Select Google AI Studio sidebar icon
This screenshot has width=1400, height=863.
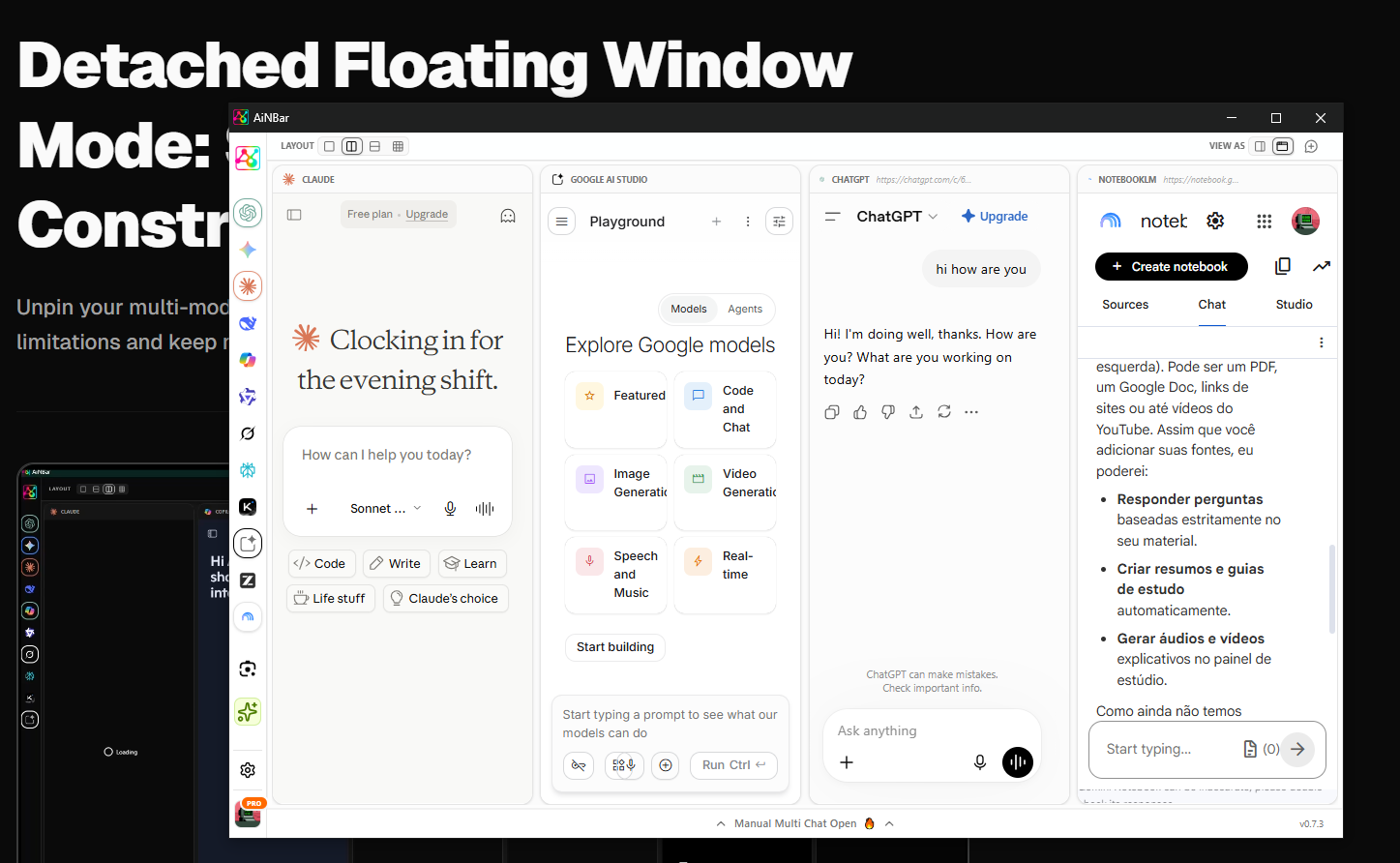[x=248, y=543]
